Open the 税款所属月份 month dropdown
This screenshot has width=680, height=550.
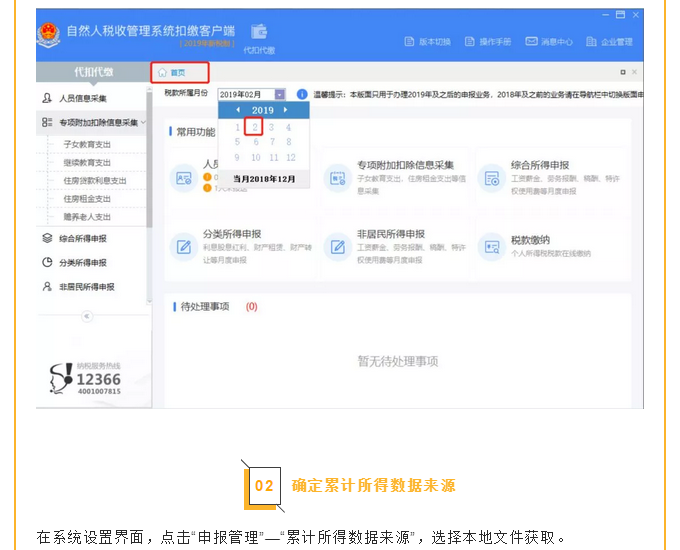point(280,94)
